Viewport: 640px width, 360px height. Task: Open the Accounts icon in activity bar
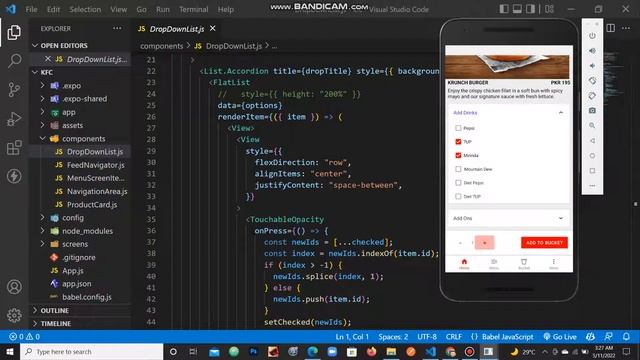pyautogui.click(x=14, y=287)
